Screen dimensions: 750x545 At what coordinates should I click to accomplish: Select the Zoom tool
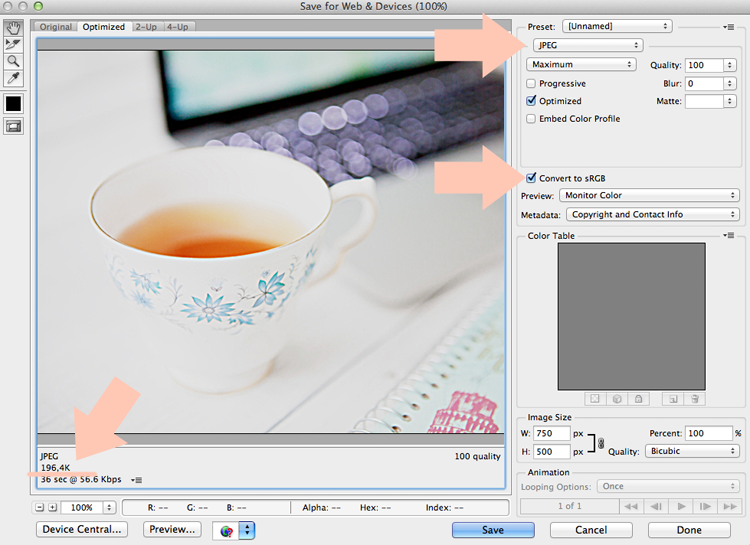tap(13, 61)
